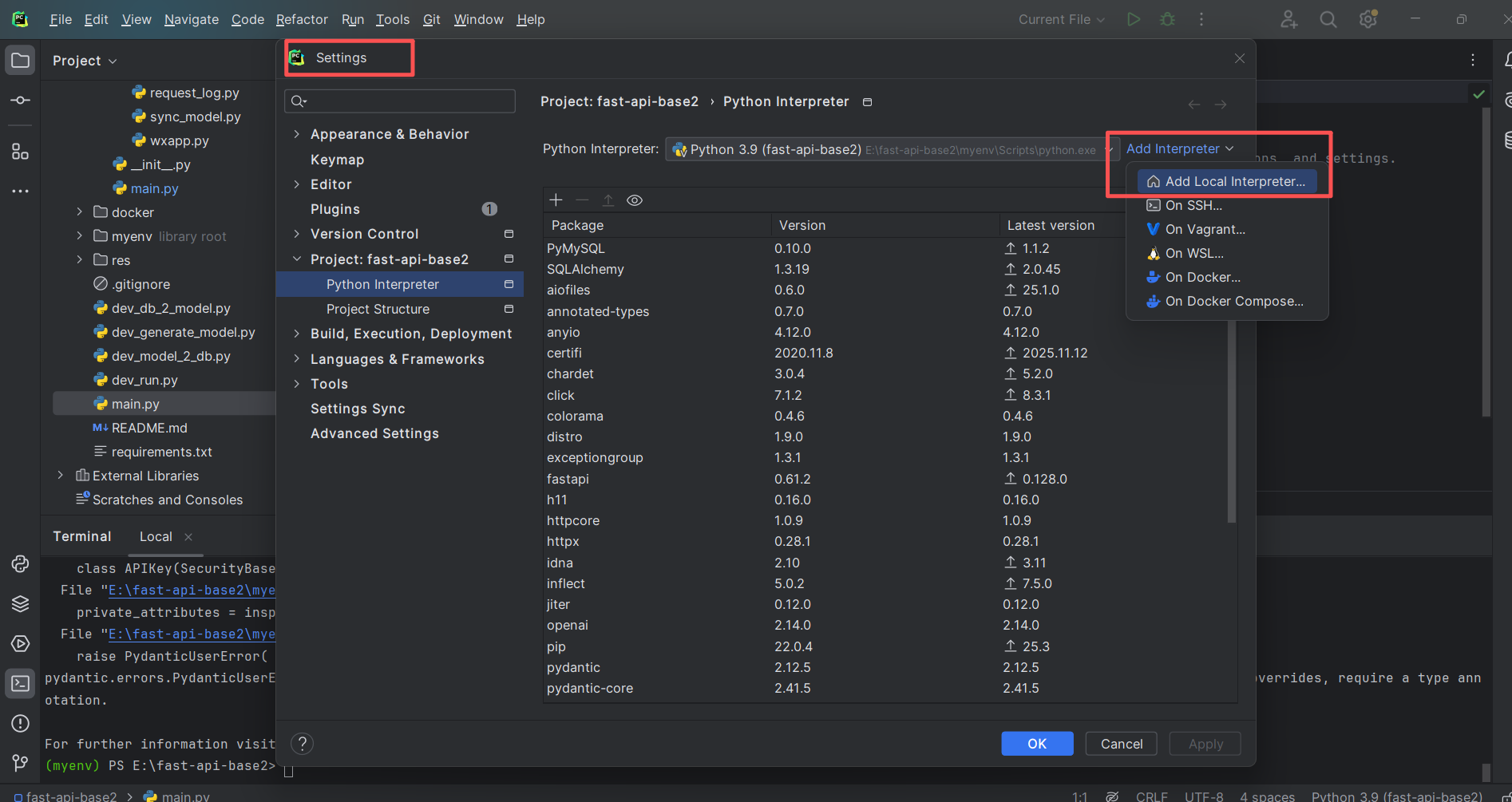Expand the Version Control settings group
Image resolution: width=1512 pixels, height=802 pixels.
[297, 234]
